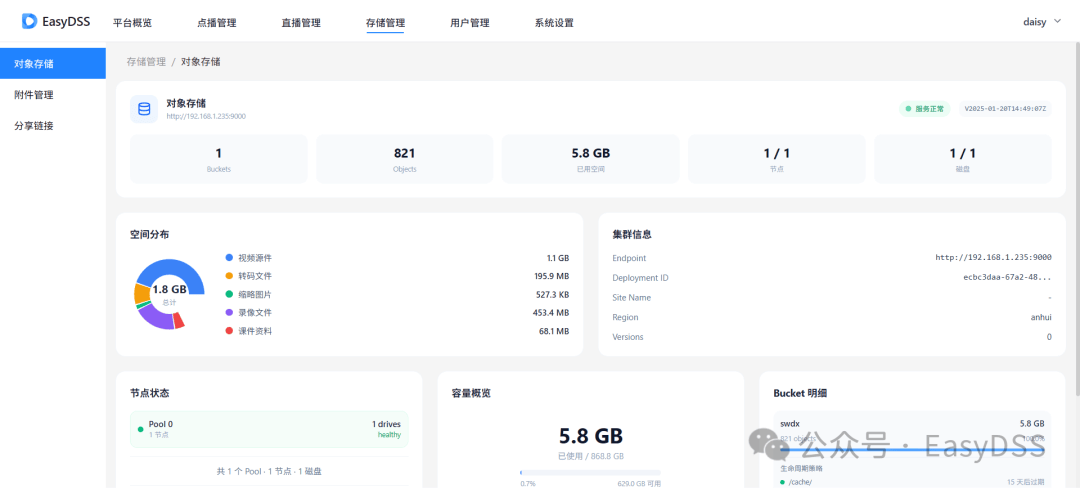This screenshot has height=489, width=1080.
Task: Click the 已使用 / 868.8 GB text
Action: point(591,456)
